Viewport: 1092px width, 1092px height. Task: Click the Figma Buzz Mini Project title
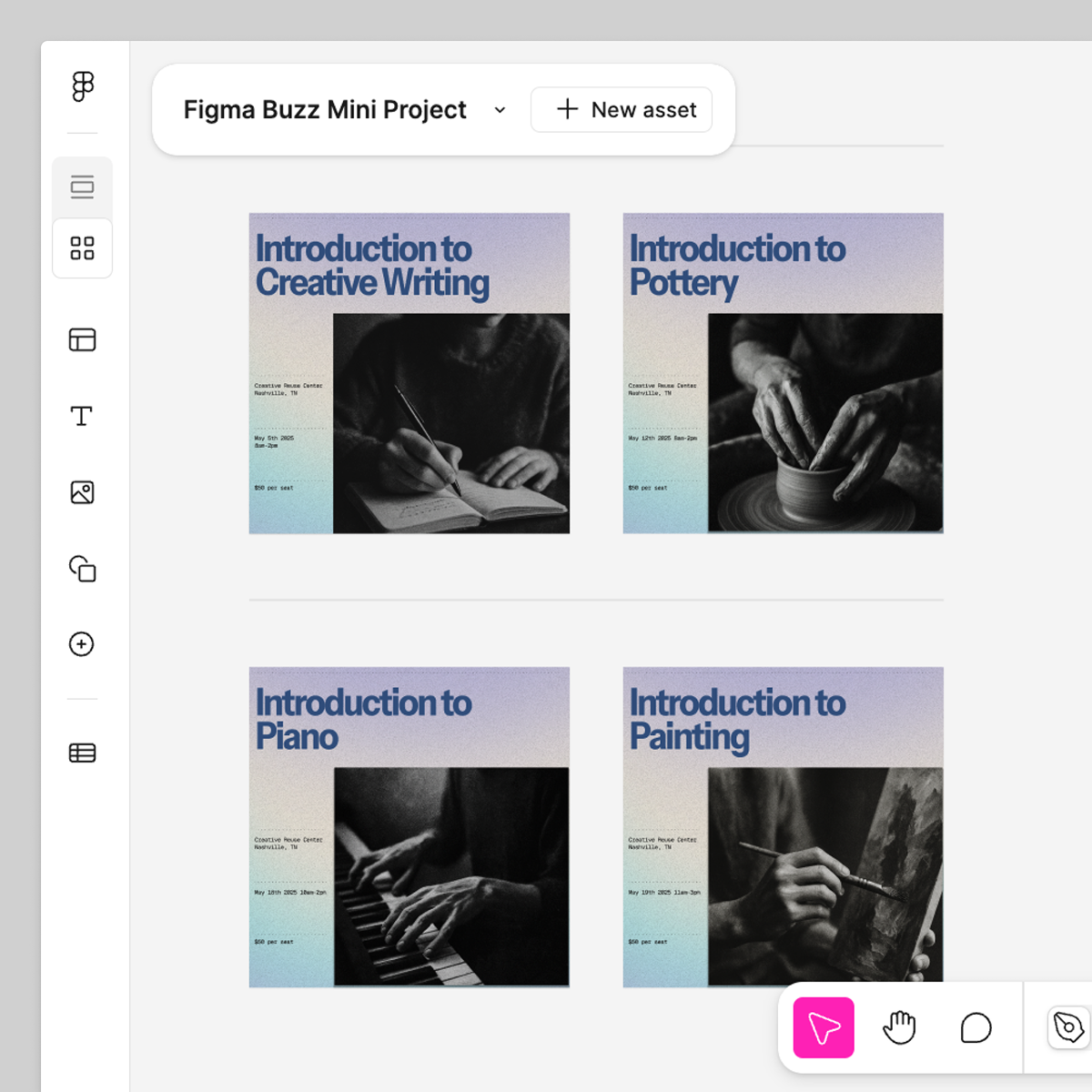(x=325, y=109)
